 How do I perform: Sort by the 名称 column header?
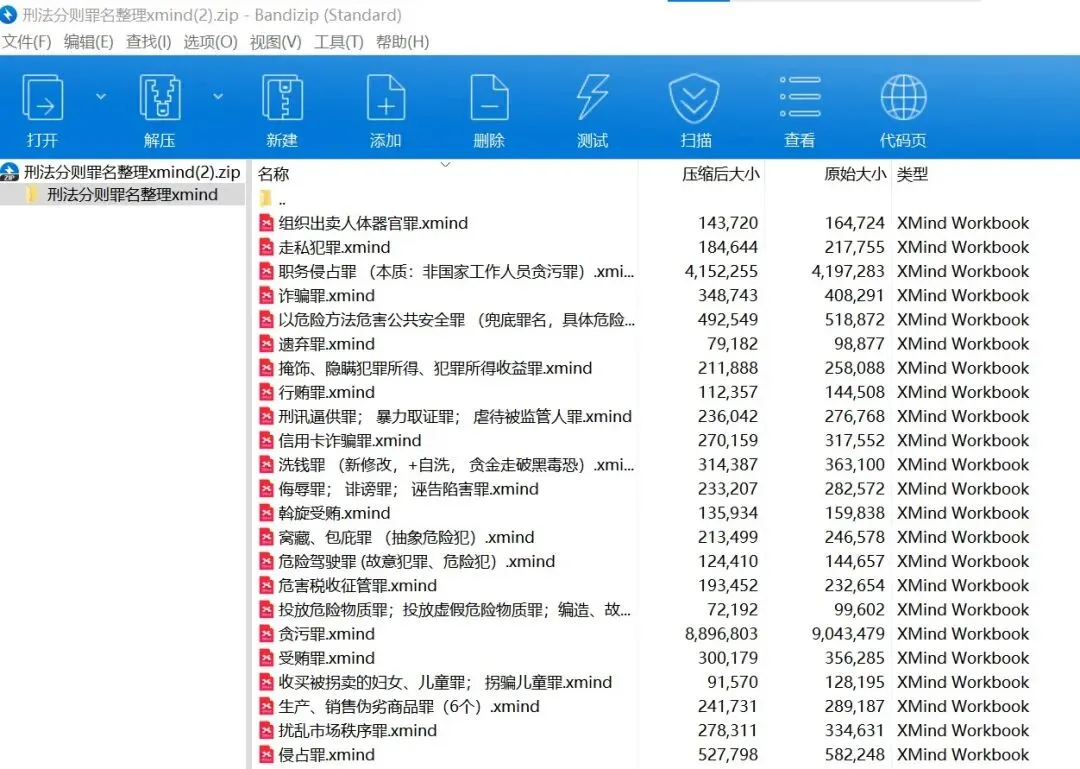tap(273, 174)
